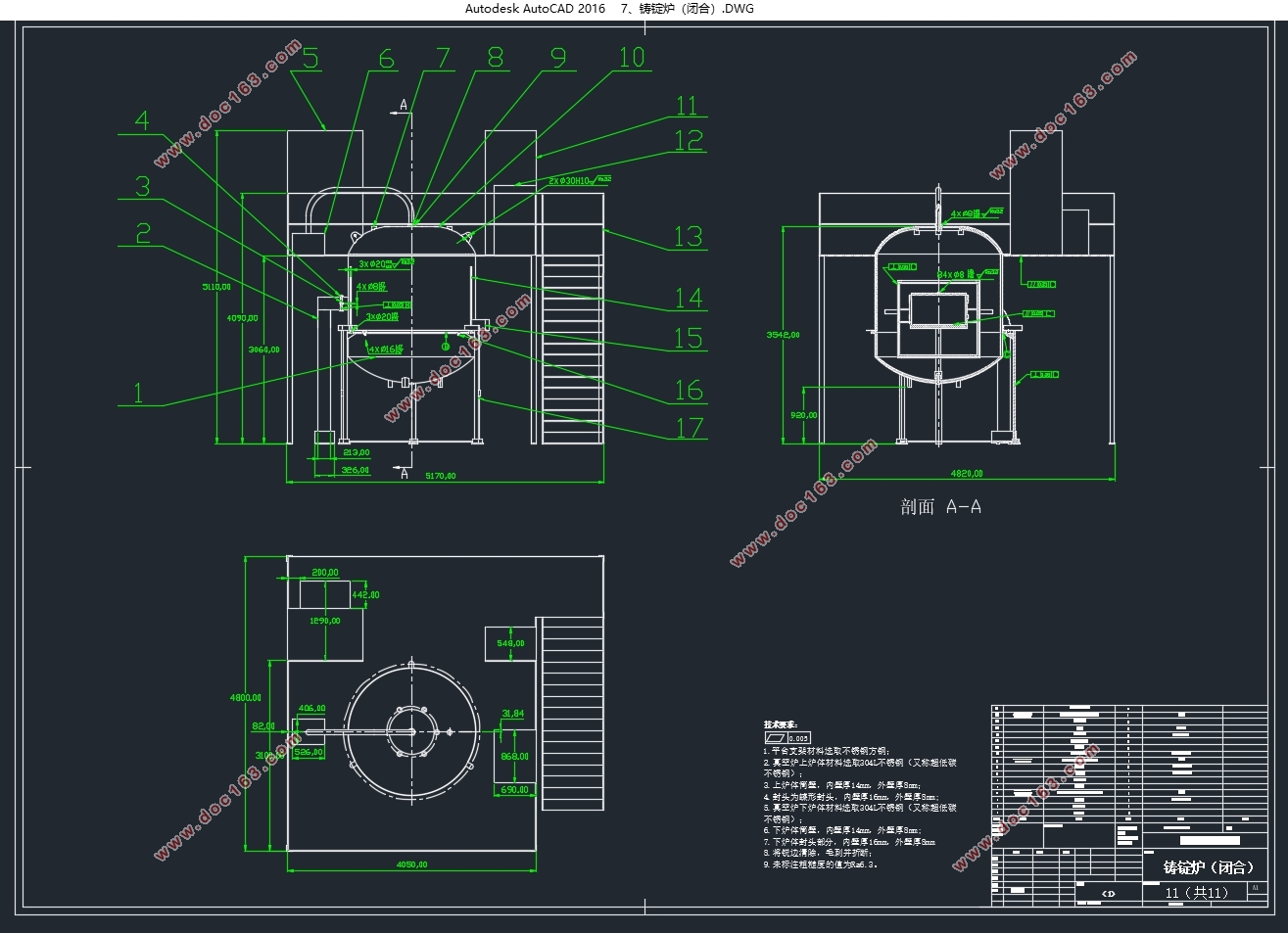Select part balloon number 5
Screen dimensions: 1288x933
[310, 58]
